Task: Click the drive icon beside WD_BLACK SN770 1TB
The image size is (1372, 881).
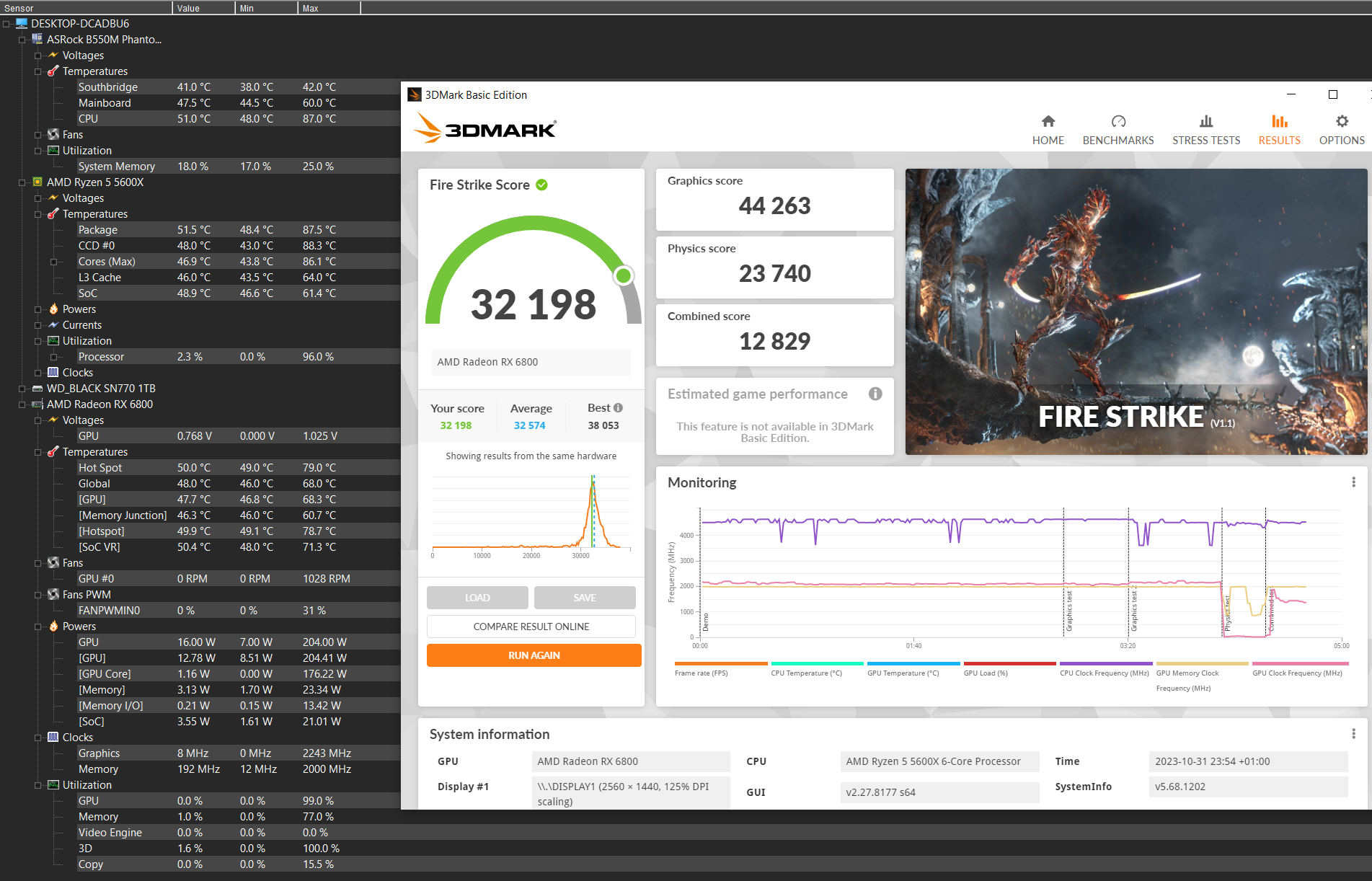Action: pos(37,389)
